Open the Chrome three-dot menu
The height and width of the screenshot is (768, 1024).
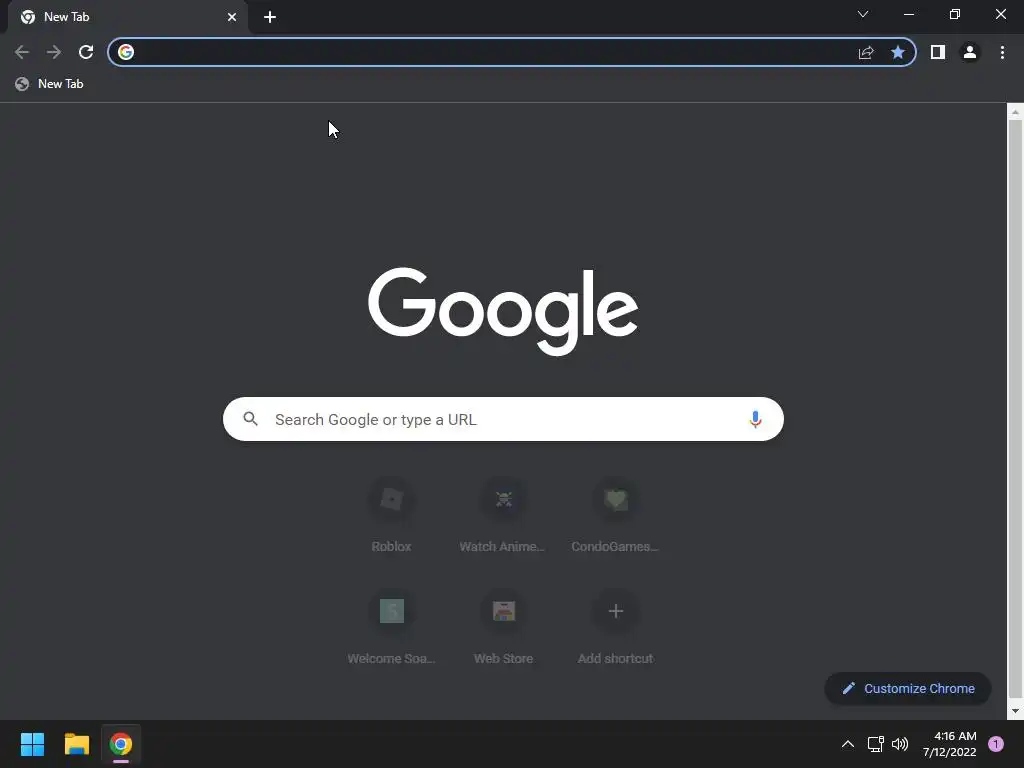[x=1002, y=52]
